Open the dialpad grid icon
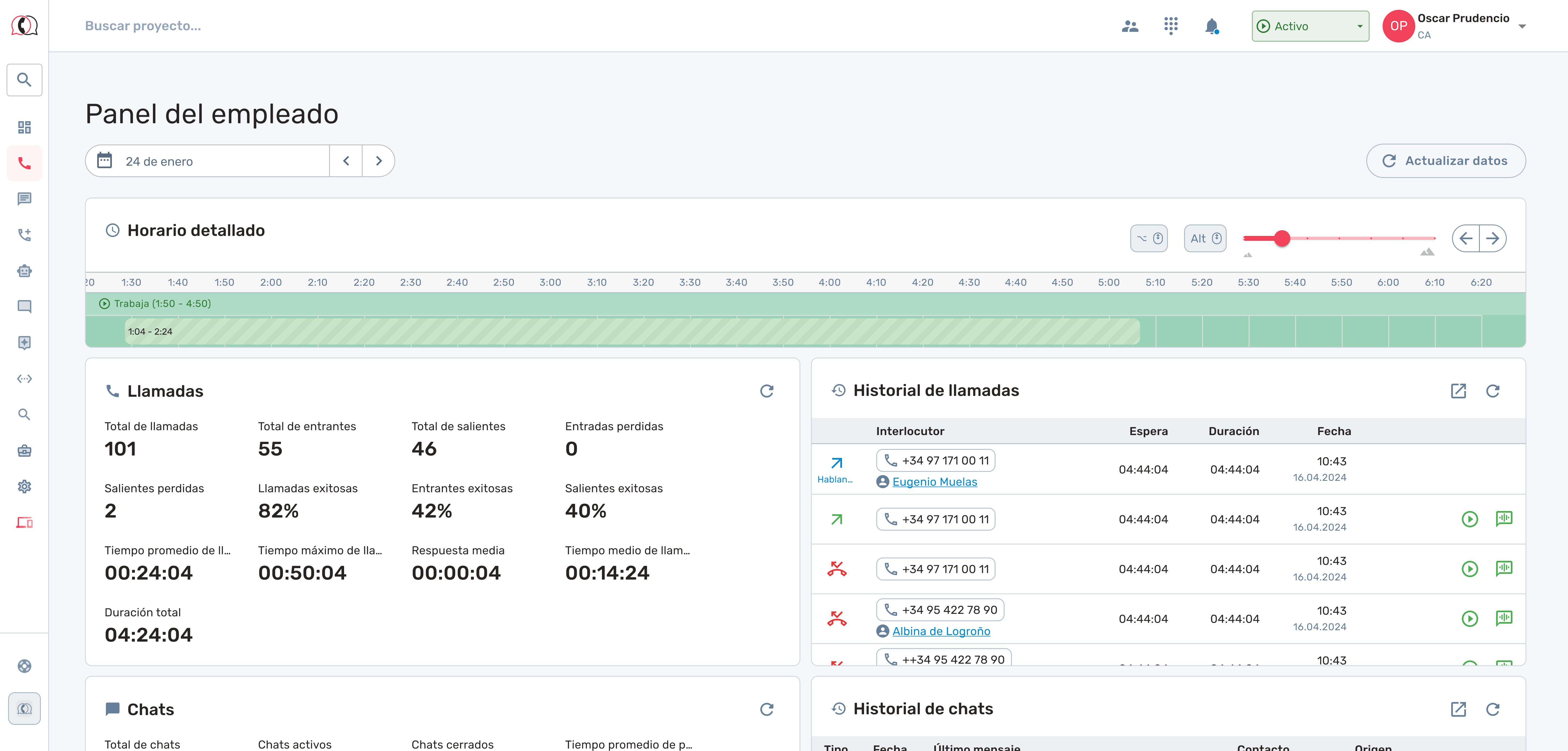1568x751 pixels. pos(1171,26)
